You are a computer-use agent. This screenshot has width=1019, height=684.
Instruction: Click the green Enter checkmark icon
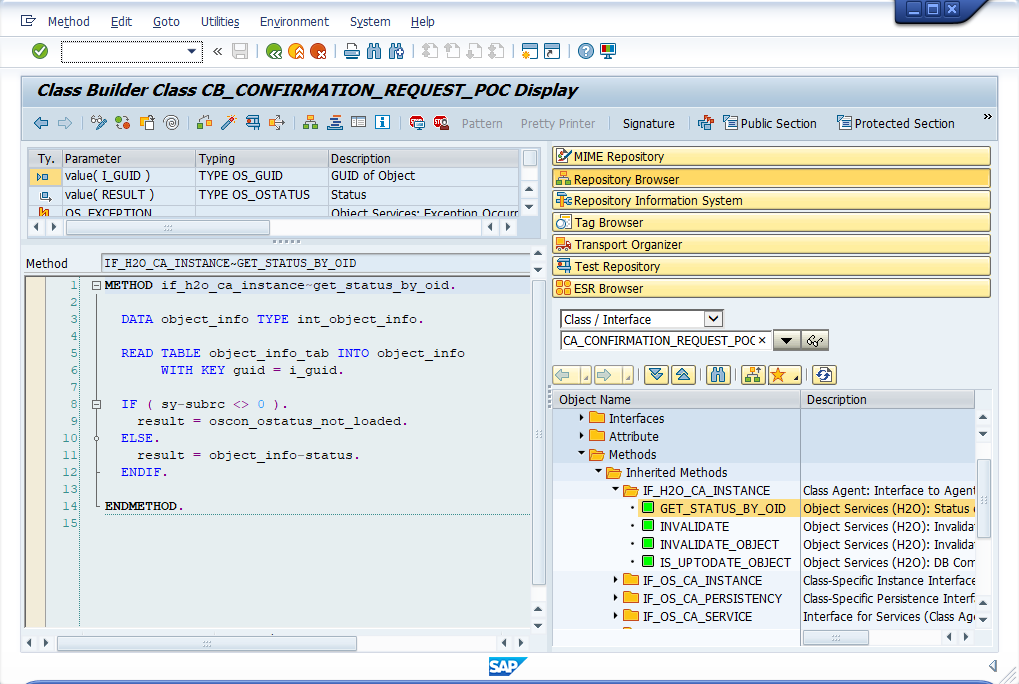click(40, 51)
